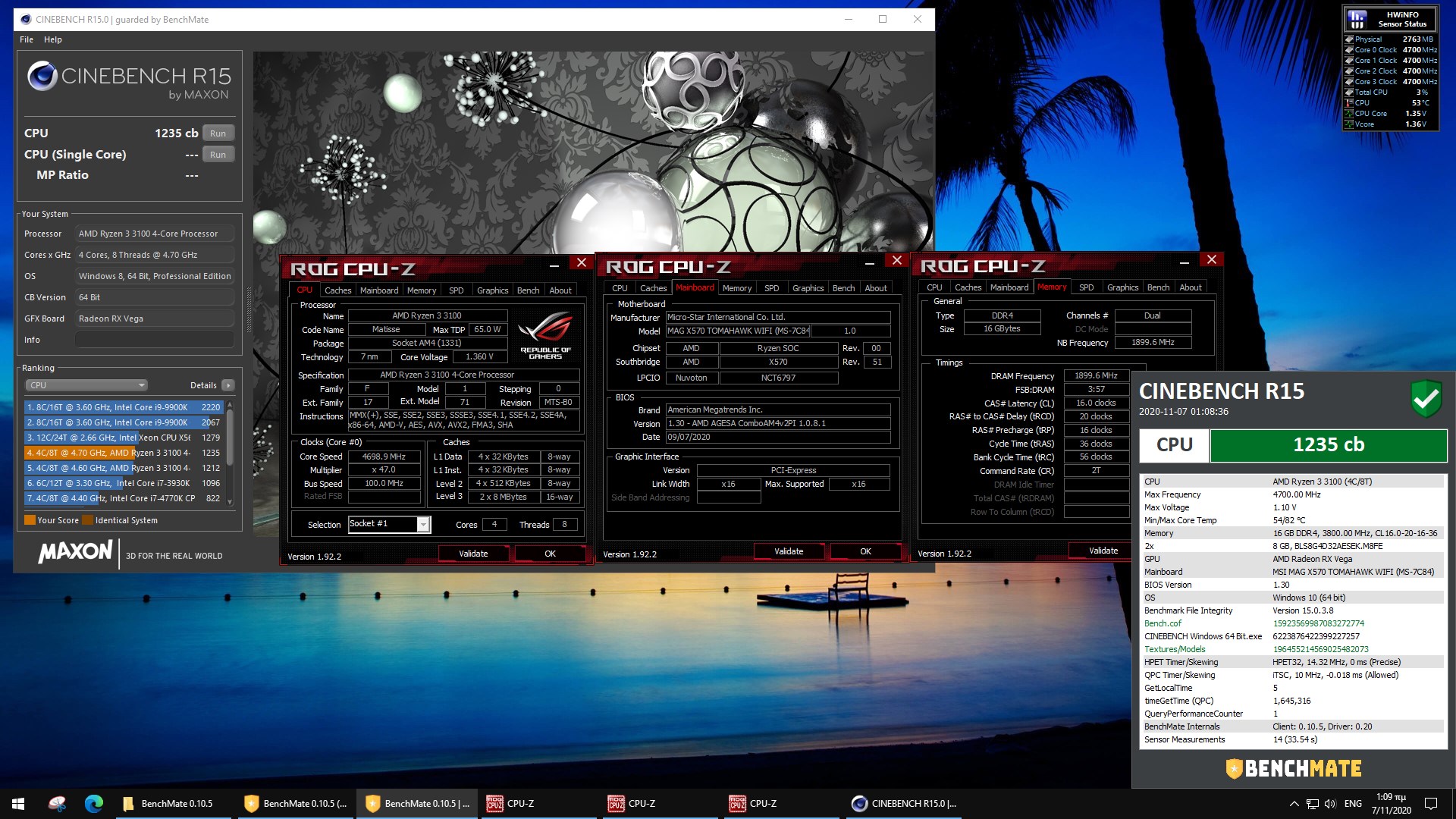Minimize the CPU-Z window showing Memory tab
Screen dimensions: 1456x819
1185,262
